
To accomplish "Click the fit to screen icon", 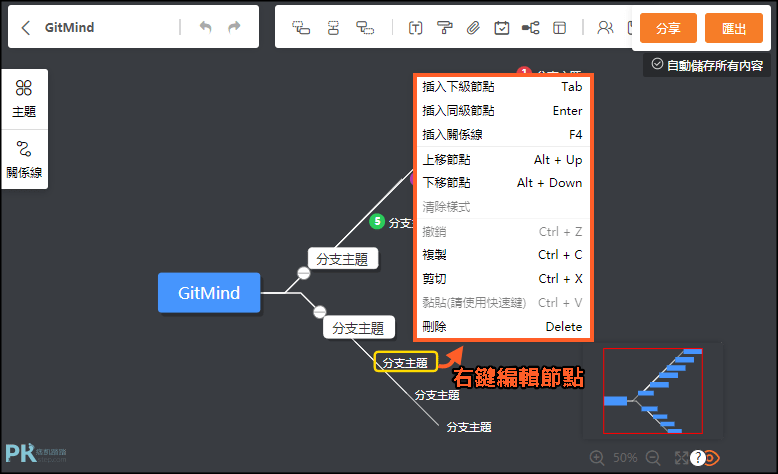I will coord(680,458).
